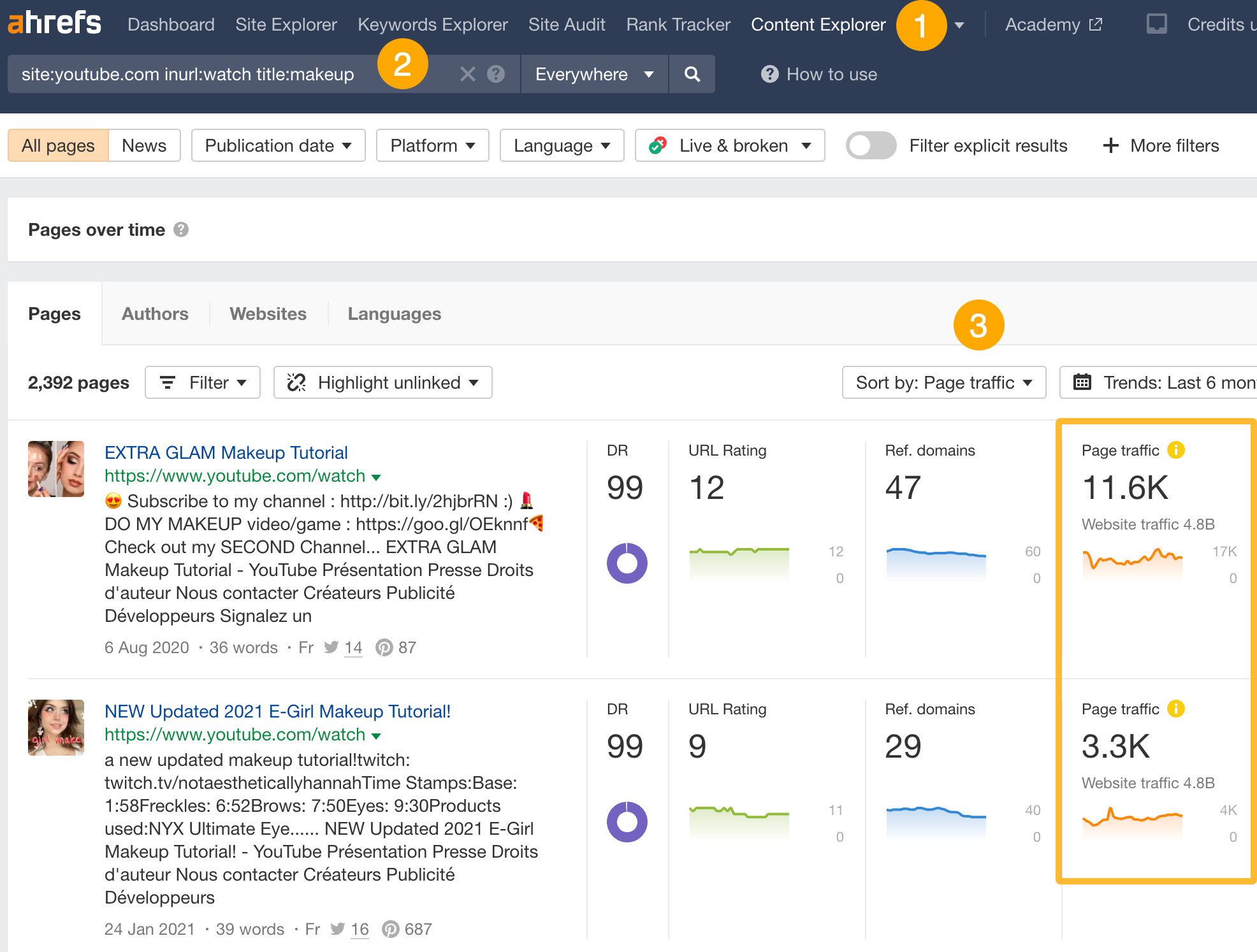Select the Websites tab
This screenshot has height=952, width=1257.
(266, 313)
